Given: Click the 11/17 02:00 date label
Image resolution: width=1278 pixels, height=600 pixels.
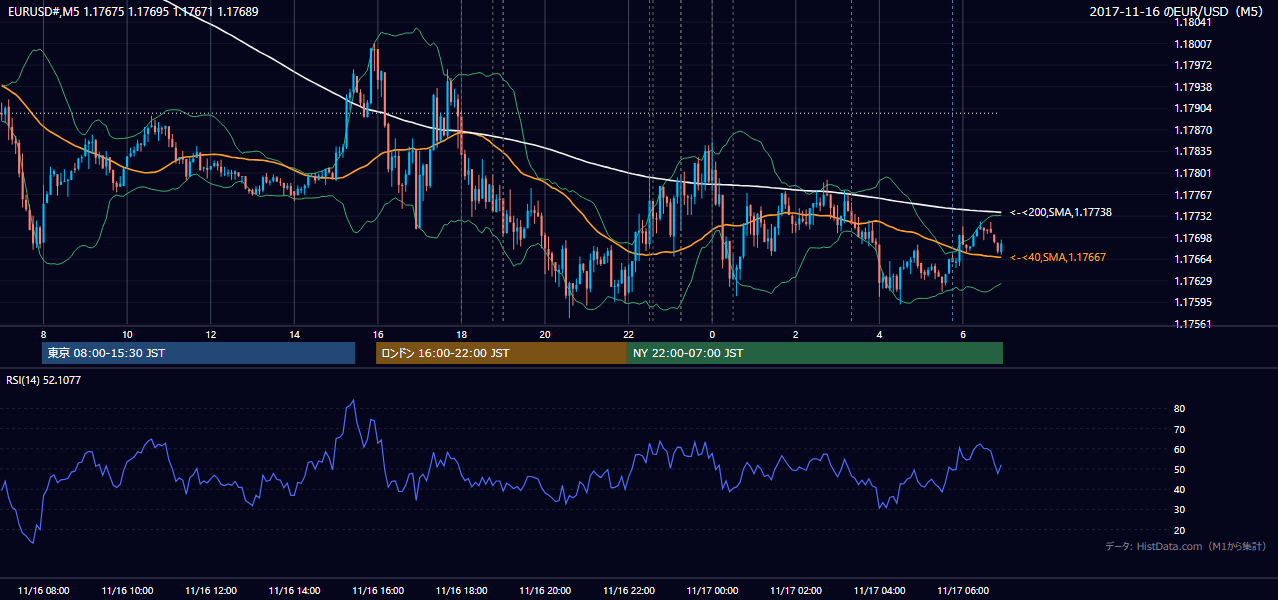Looking at the screenshot, I should [x=796, y=590].
